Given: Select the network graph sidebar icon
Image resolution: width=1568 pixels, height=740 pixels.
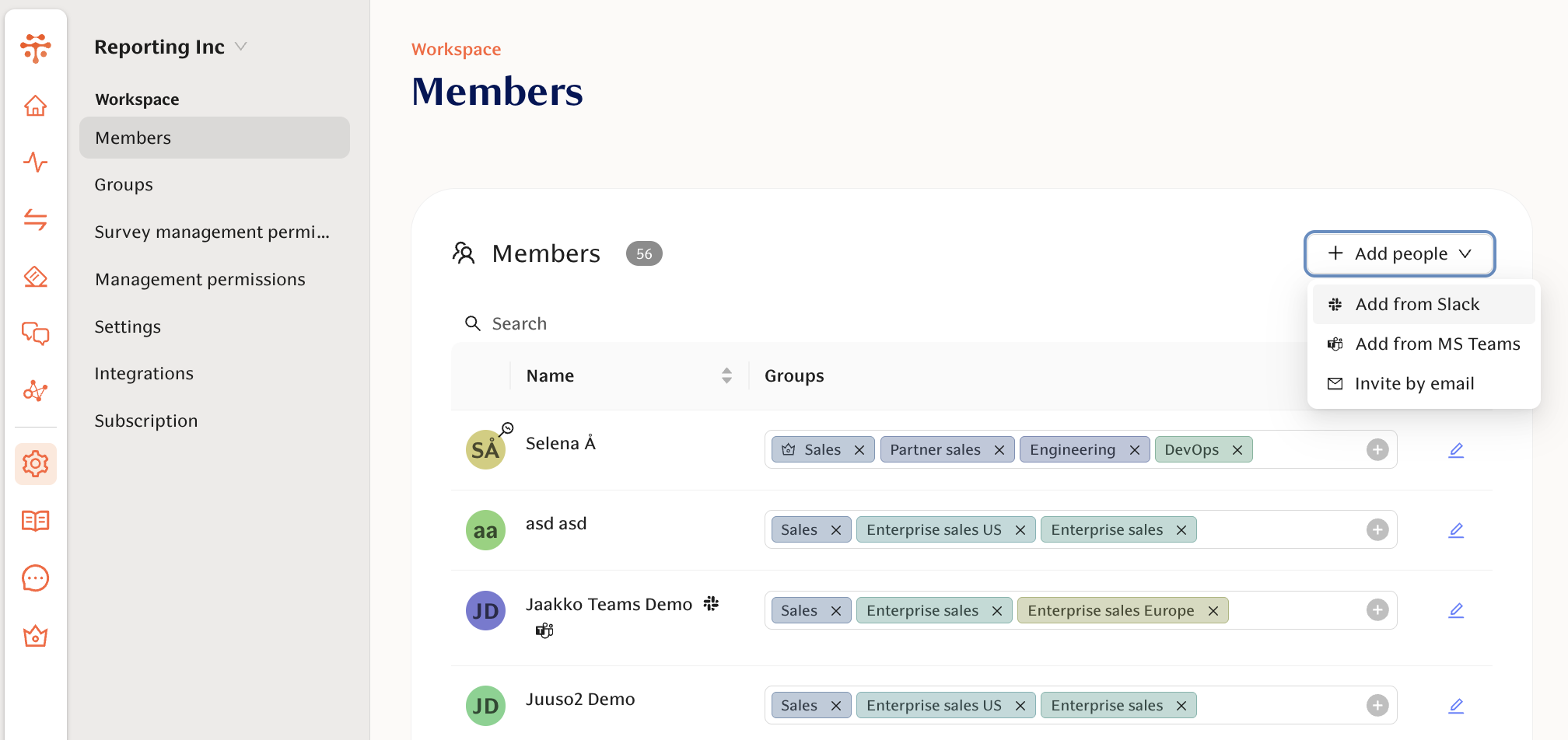Looking at the screenshot, I should click(x=36, y=391).
